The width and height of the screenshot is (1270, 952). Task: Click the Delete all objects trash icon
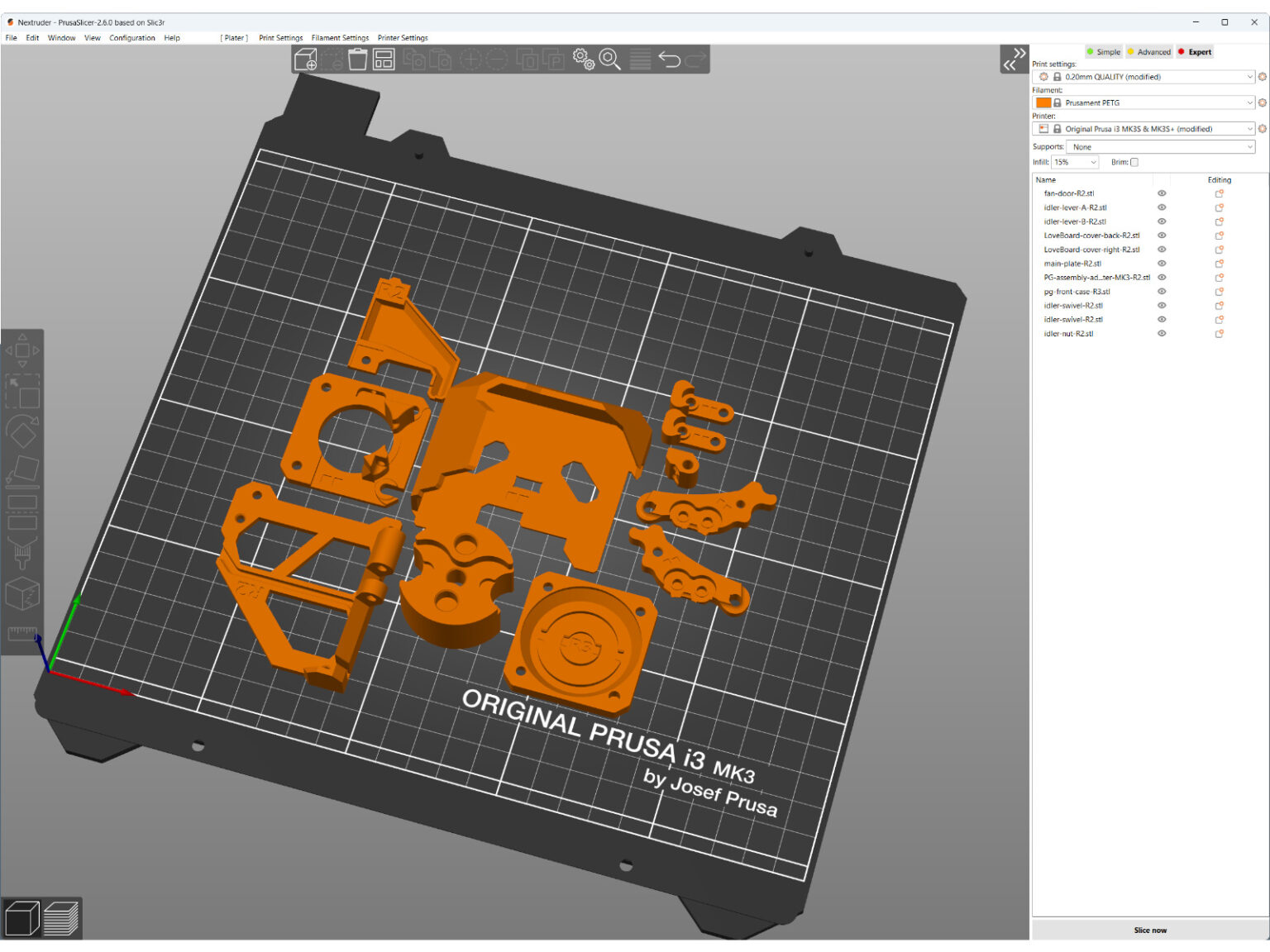pyautogui.click(x=357, y=59)
